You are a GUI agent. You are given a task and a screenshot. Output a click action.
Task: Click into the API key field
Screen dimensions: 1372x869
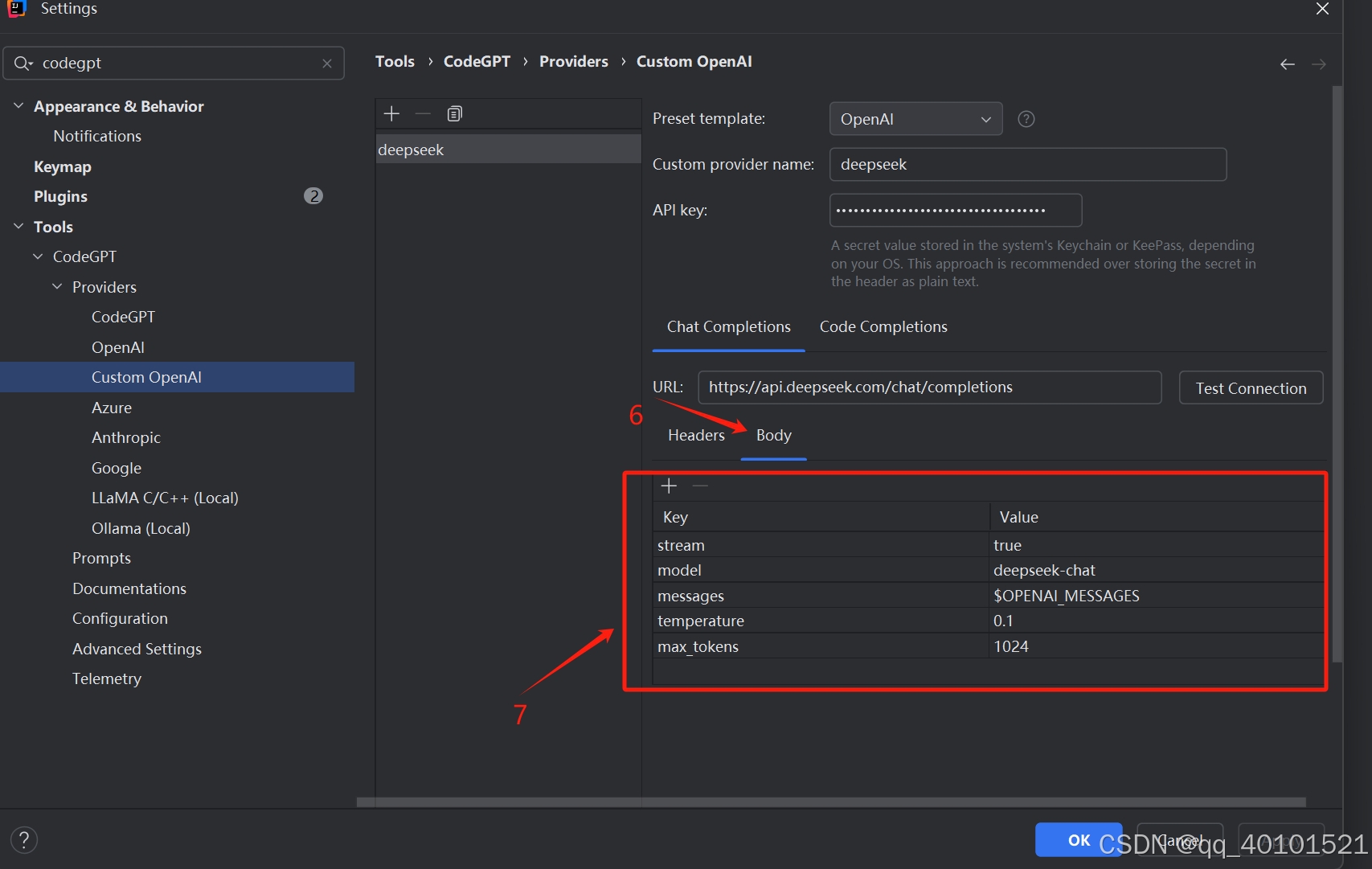pyautogui.click(x=956, y=211)
